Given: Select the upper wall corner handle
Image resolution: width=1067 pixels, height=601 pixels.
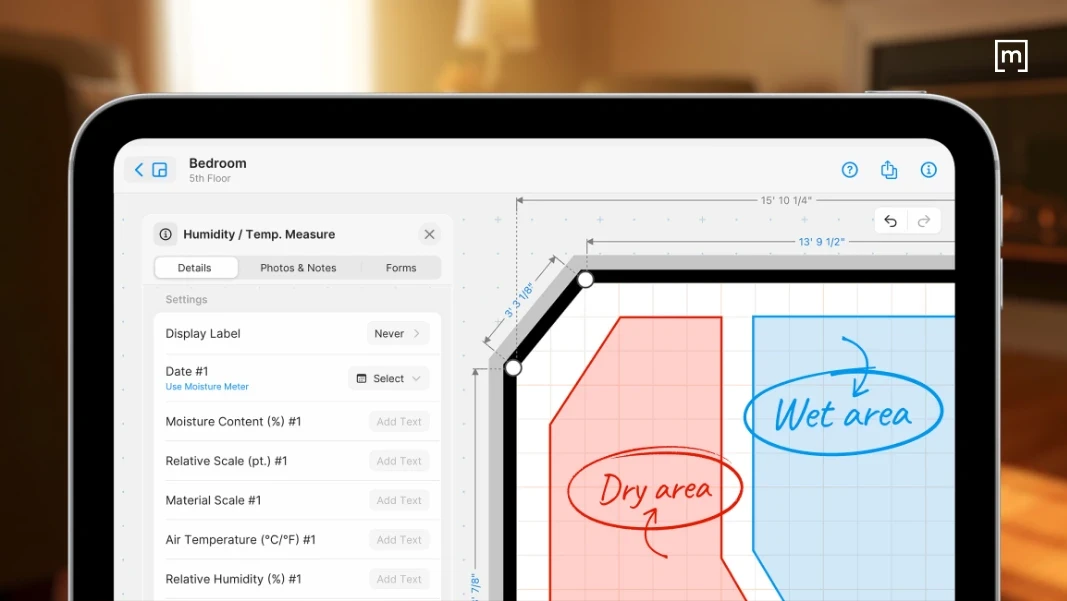Looking at the screenshot, I should click(x=585, y=280).
